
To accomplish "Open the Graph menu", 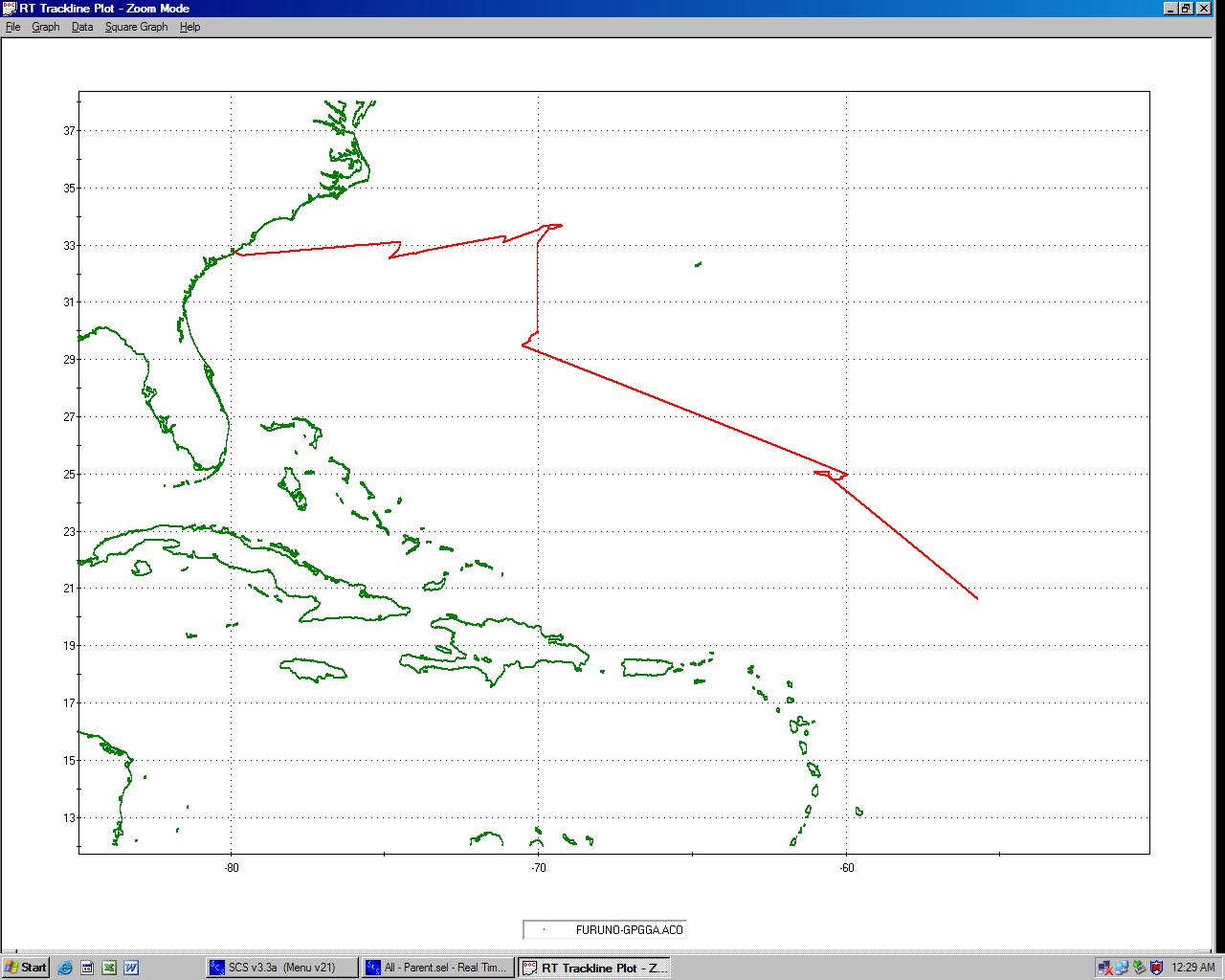I will [x=46, y=27].
